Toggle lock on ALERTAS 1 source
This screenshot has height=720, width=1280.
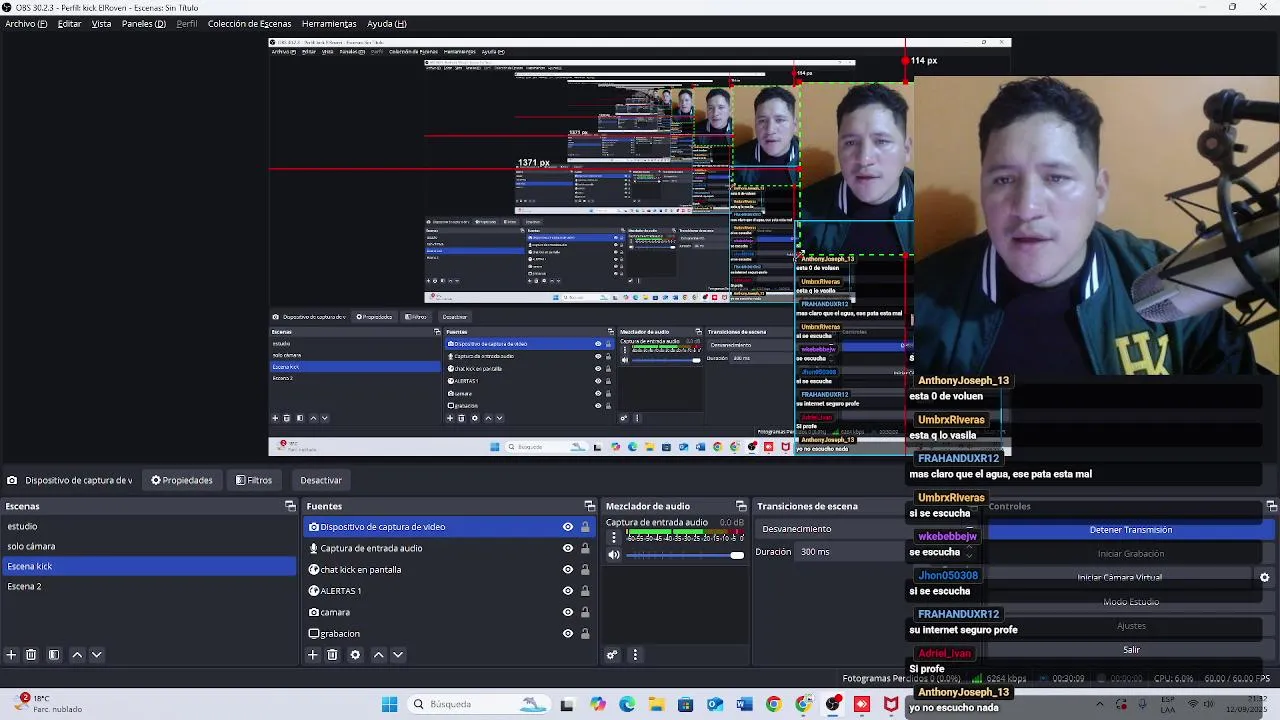[585, 591]
